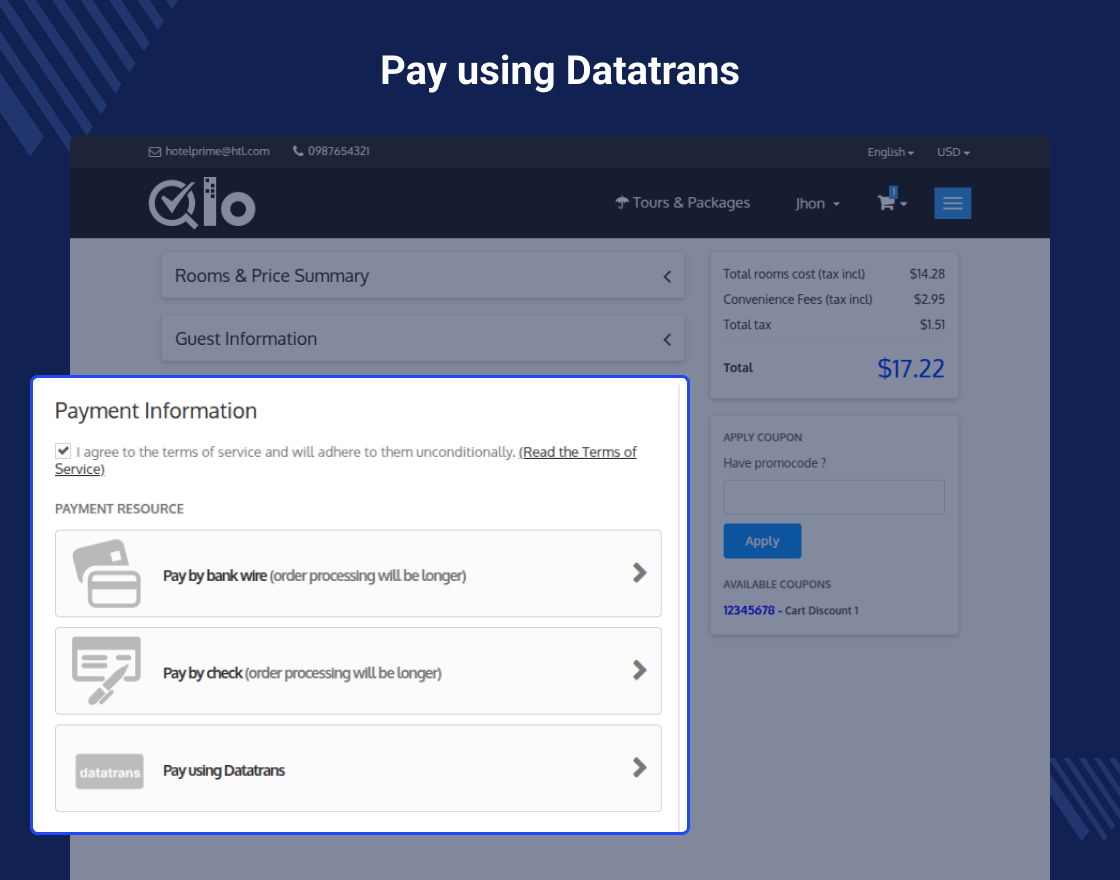Click the phone icon beside 0987654321
The image size is (1120, 880).
click(x=298, y=151)
